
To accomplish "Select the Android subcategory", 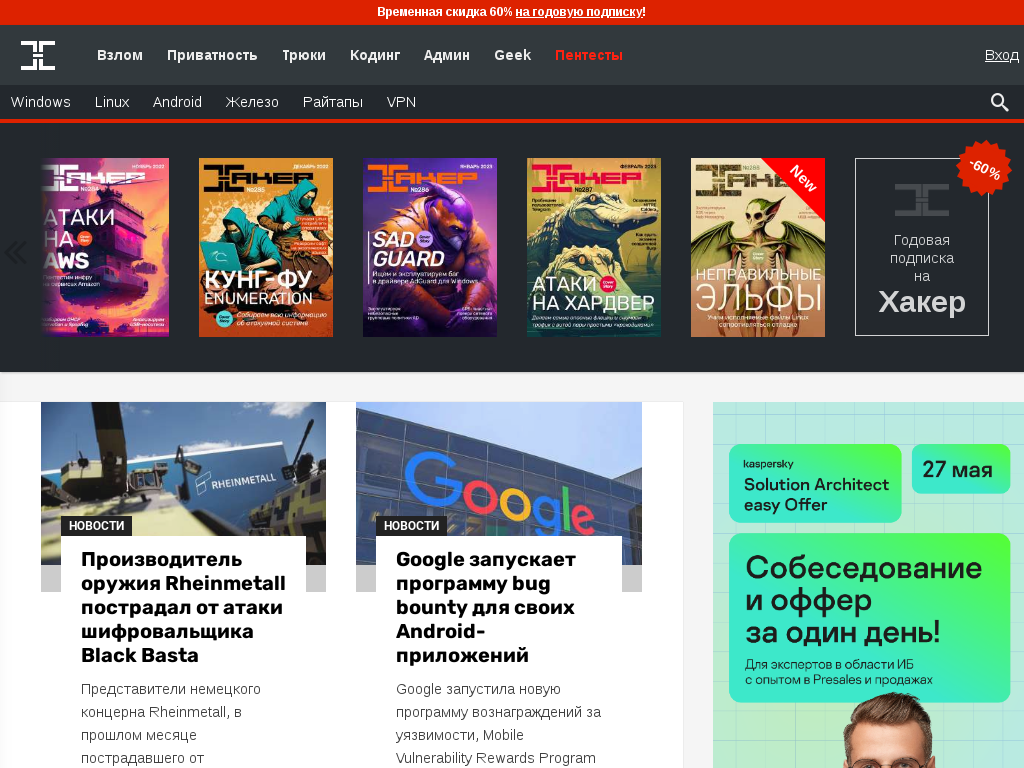I will pos(177,102).
